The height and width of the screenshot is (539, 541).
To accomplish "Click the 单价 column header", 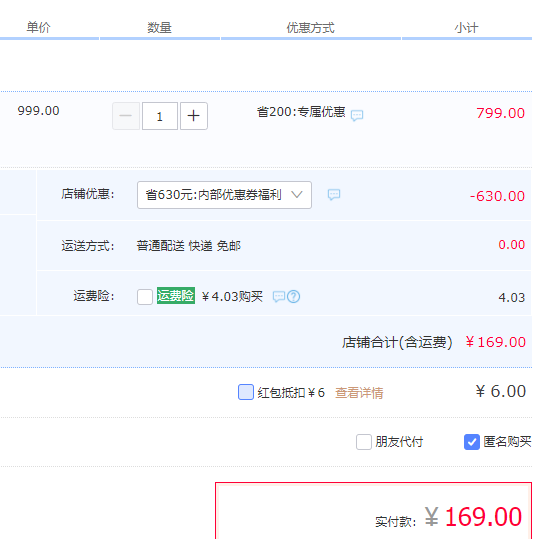I will (39, 27).
